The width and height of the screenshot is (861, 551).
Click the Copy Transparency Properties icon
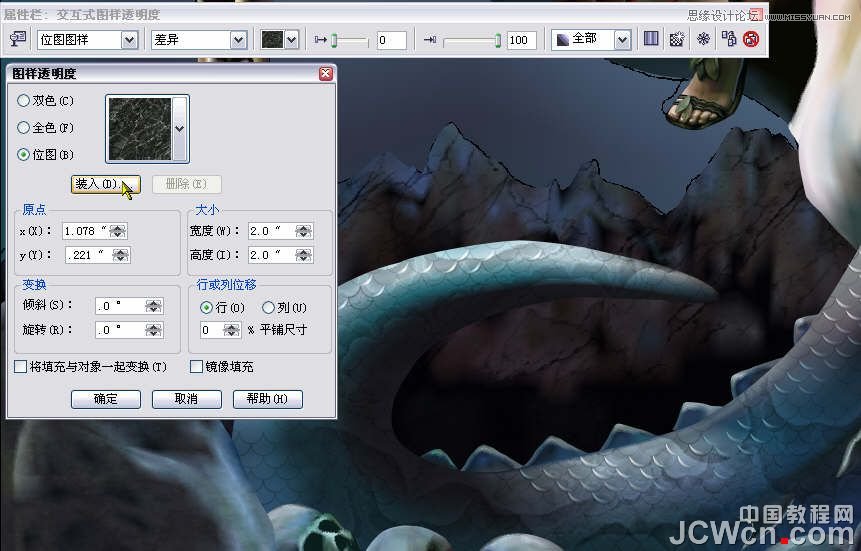728,39
